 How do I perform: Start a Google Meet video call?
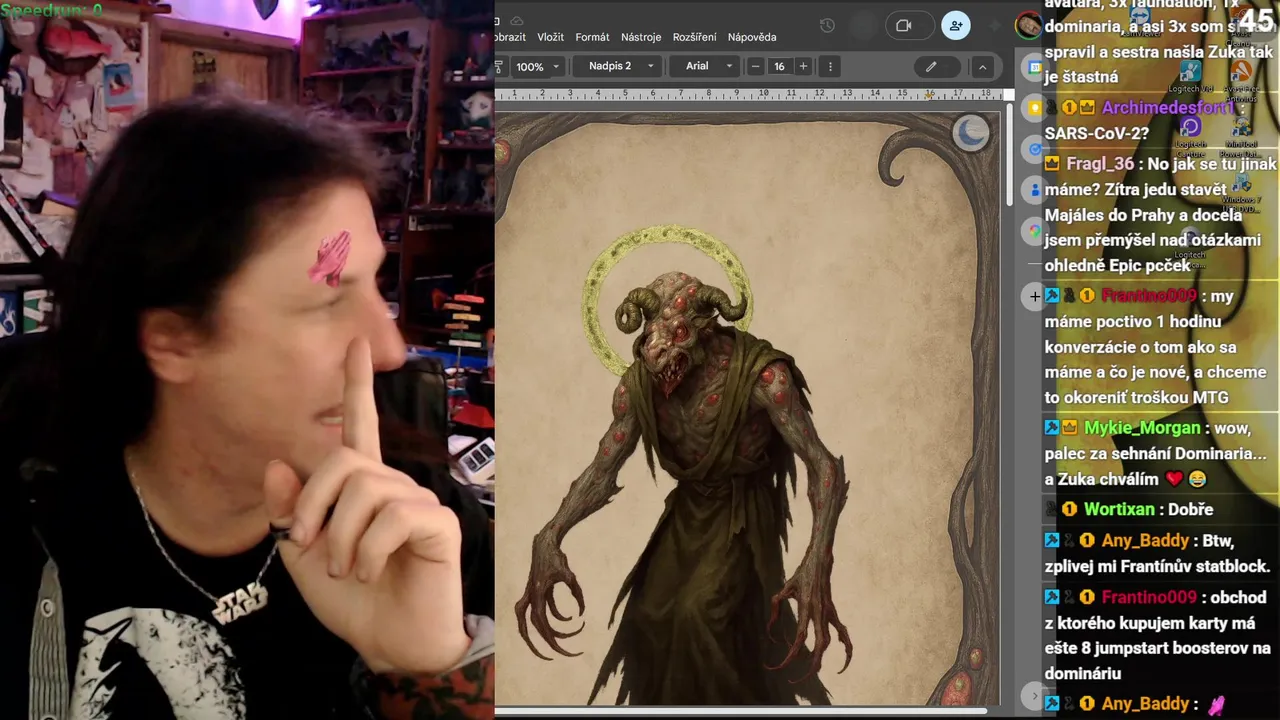909,26
